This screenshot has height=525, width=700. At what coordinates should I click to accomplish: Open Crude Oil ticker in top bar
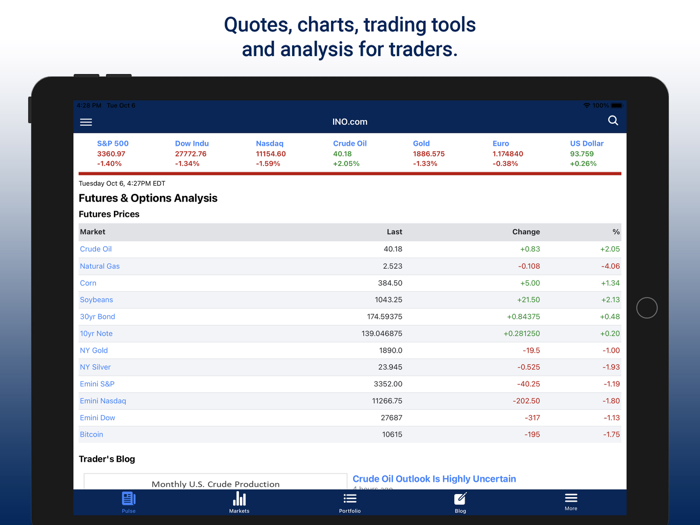350,153
